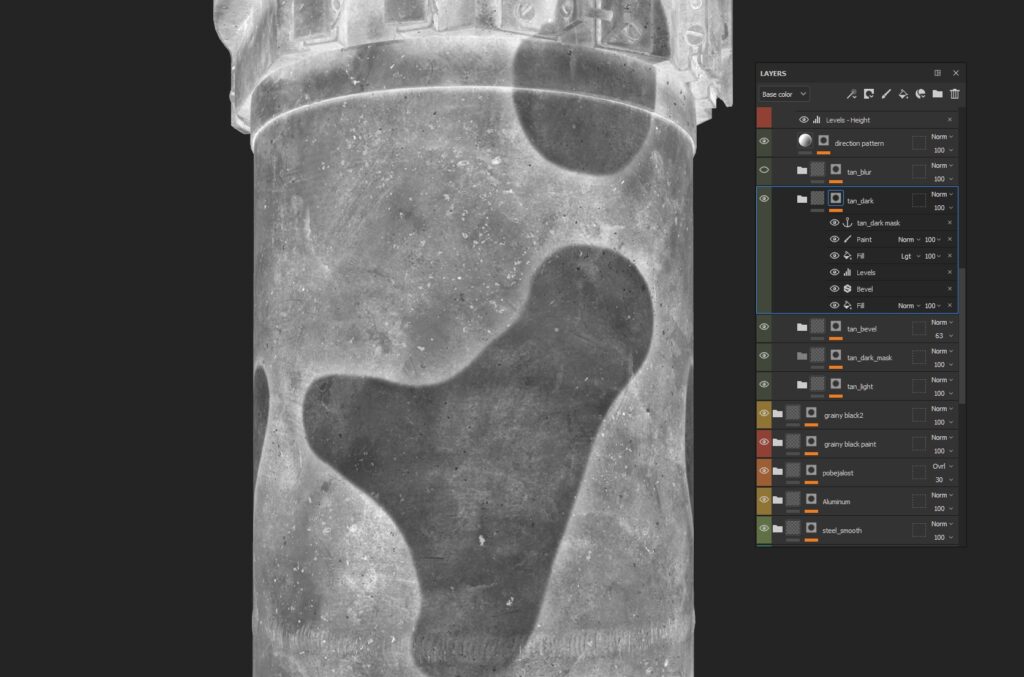Image resolution: width=1024 pixels, height=677 pixels.
Task: Create a new folder in Layers toolbar
Action: [937, 94]
